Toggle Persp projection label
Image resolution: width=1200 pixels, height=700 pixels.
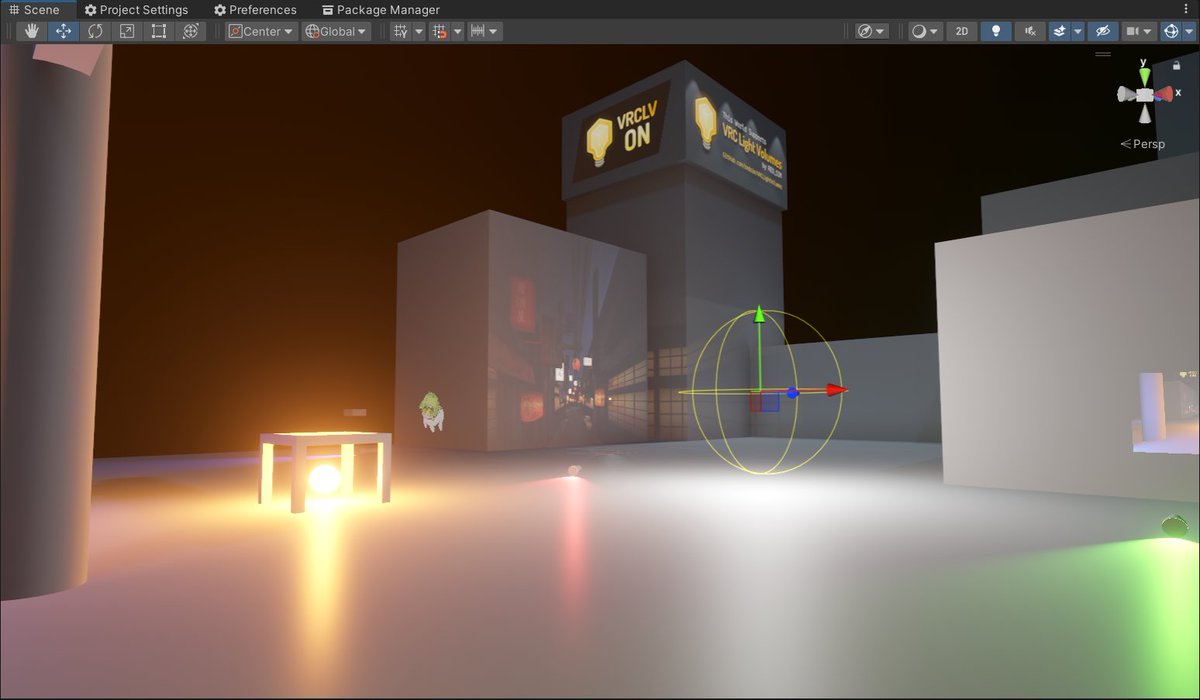click(x=1143, y=144)
